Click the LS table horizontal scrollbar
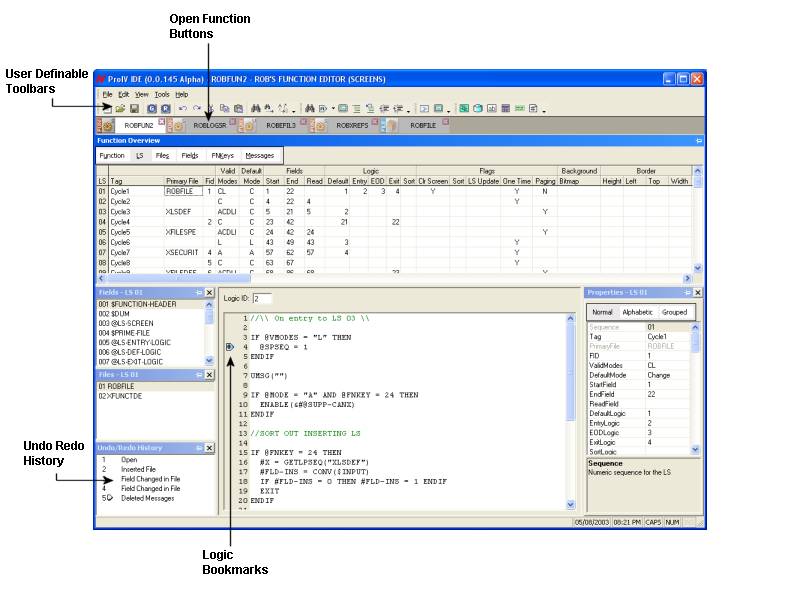Viewport: 800px width, 600px height. click(x=394, y=279)
